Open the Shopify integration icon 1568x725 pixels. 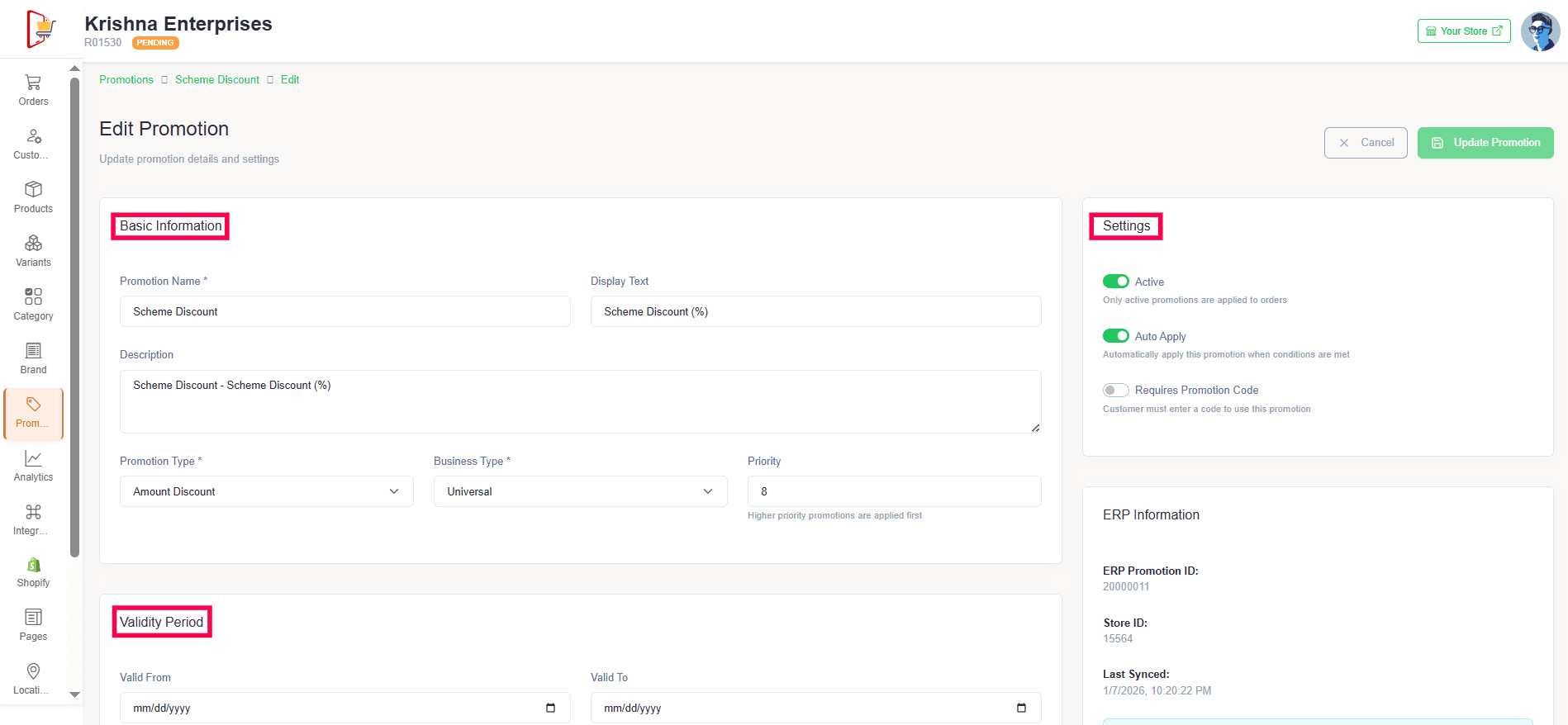pos(33,565)
